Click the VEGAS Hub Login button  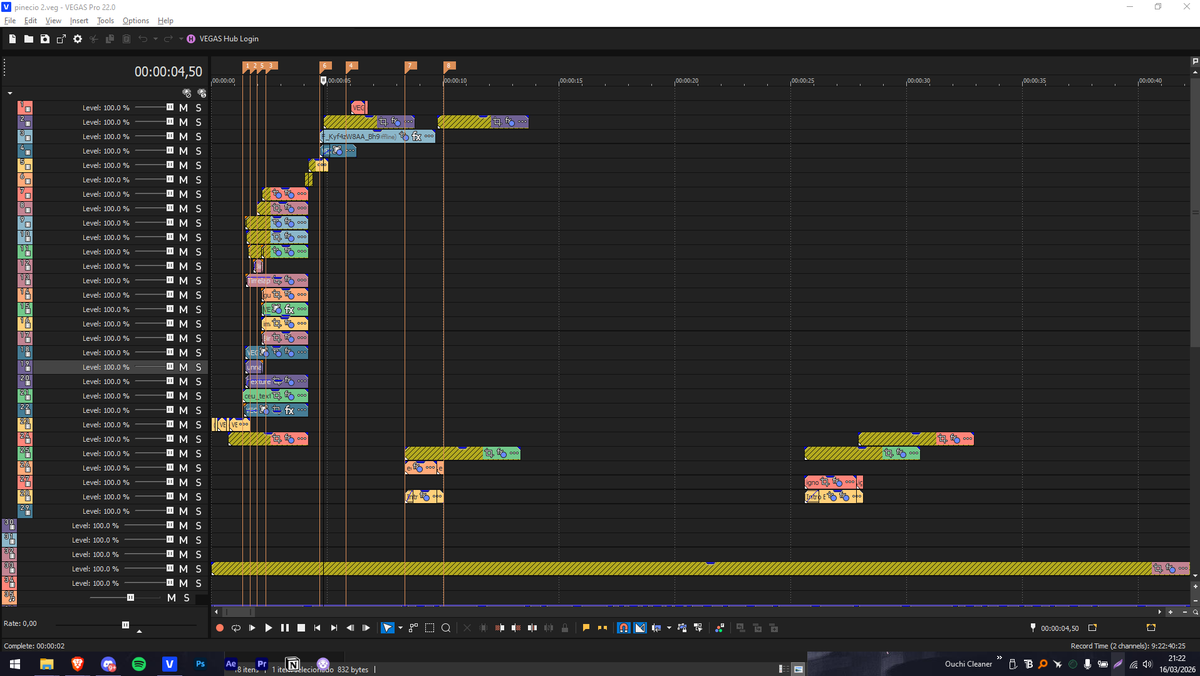point(223,39)
